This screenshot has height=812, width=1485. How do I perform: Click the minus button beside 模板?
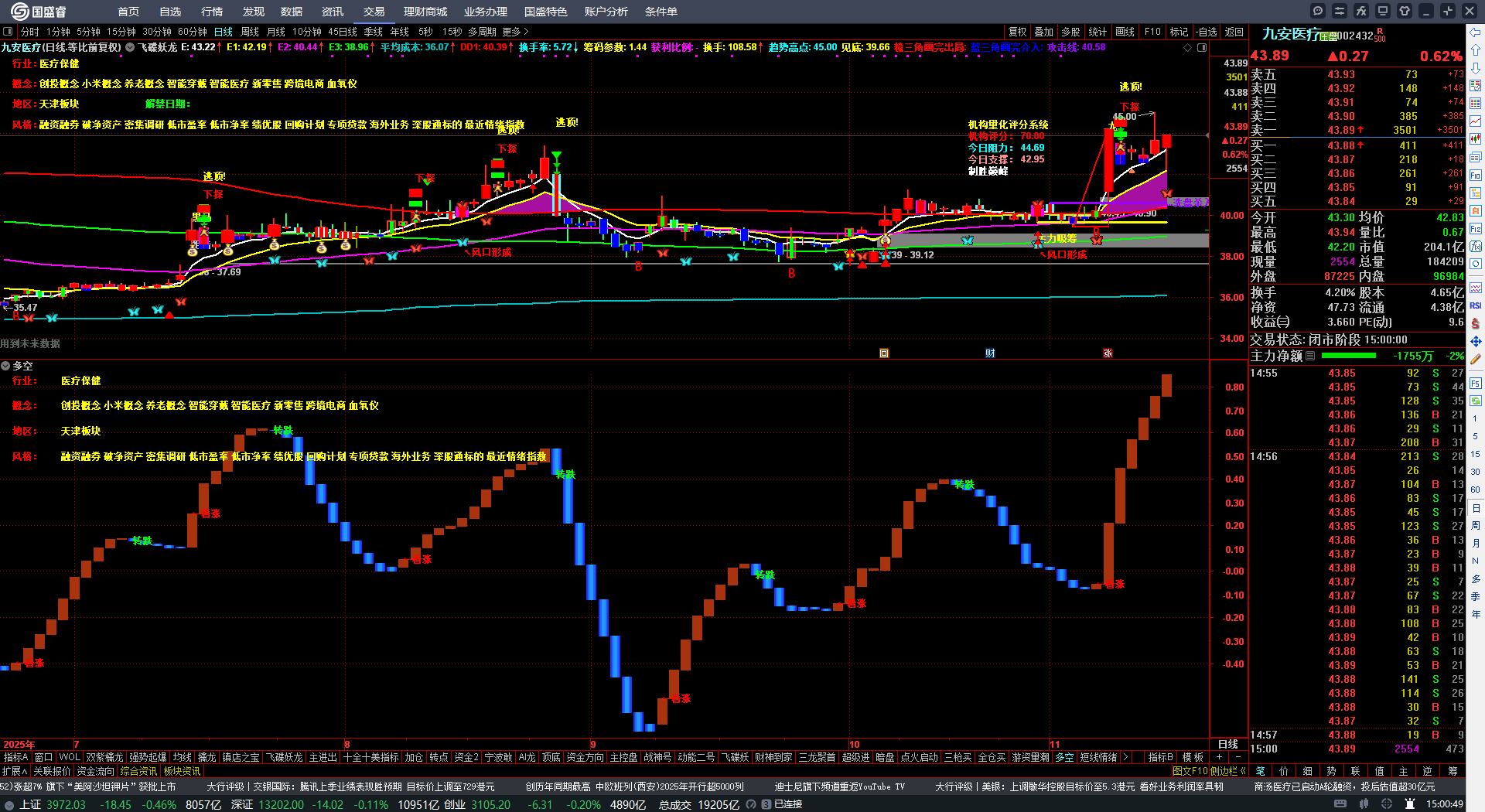tap(1238, 757)
